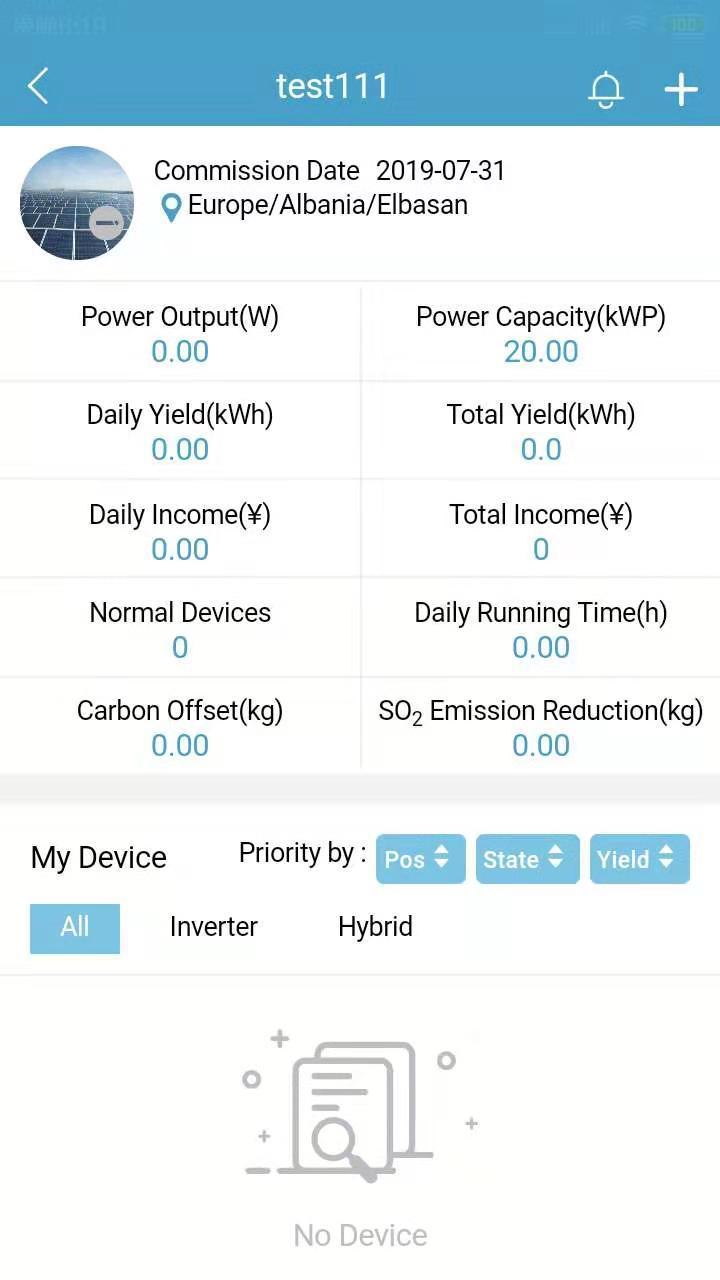Tap the plus icon to add

[681, 89]
